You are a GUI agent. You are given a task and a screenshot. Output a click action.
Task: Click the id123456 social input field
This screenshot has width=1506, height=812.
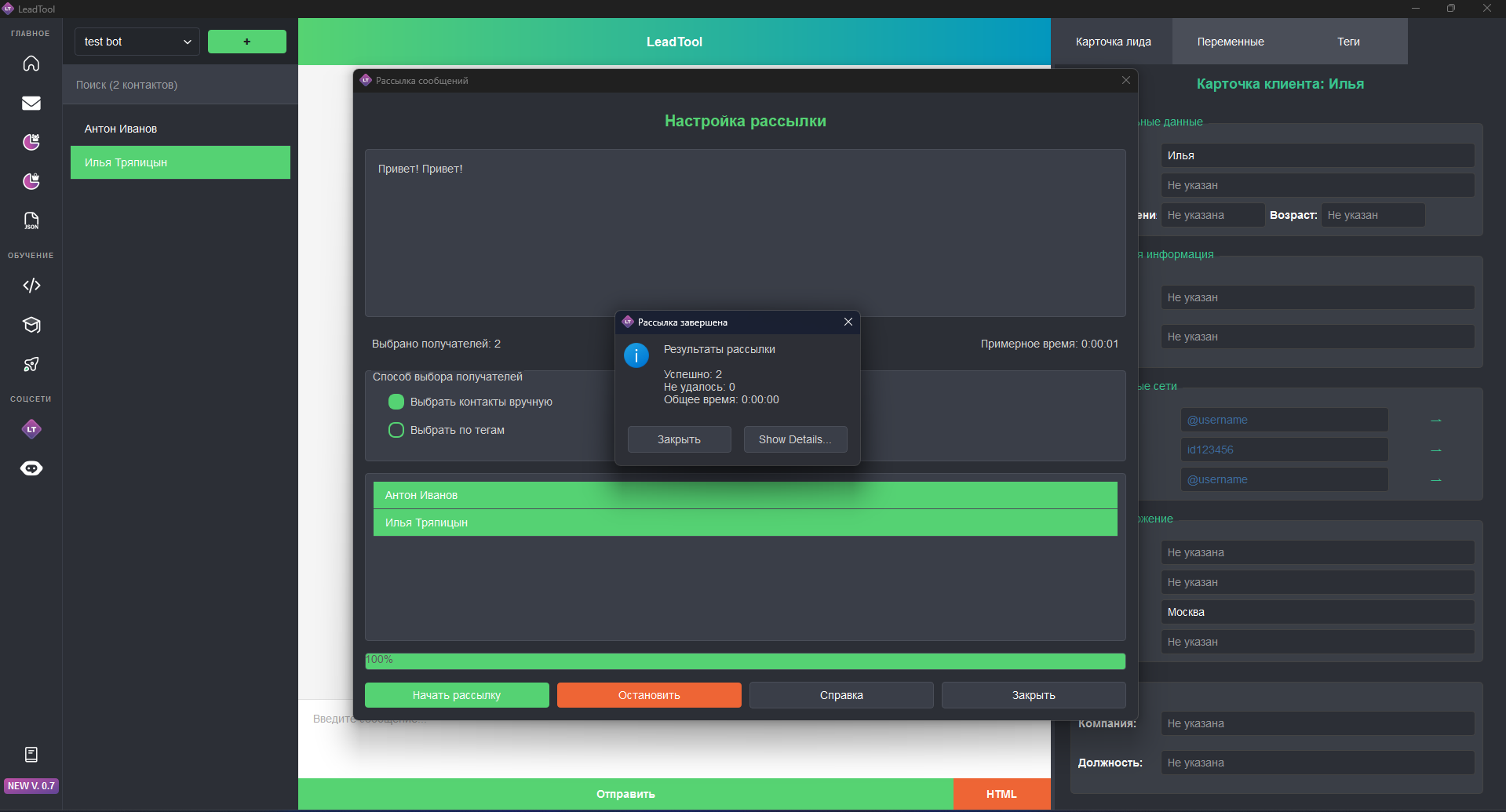[1285, 450]
